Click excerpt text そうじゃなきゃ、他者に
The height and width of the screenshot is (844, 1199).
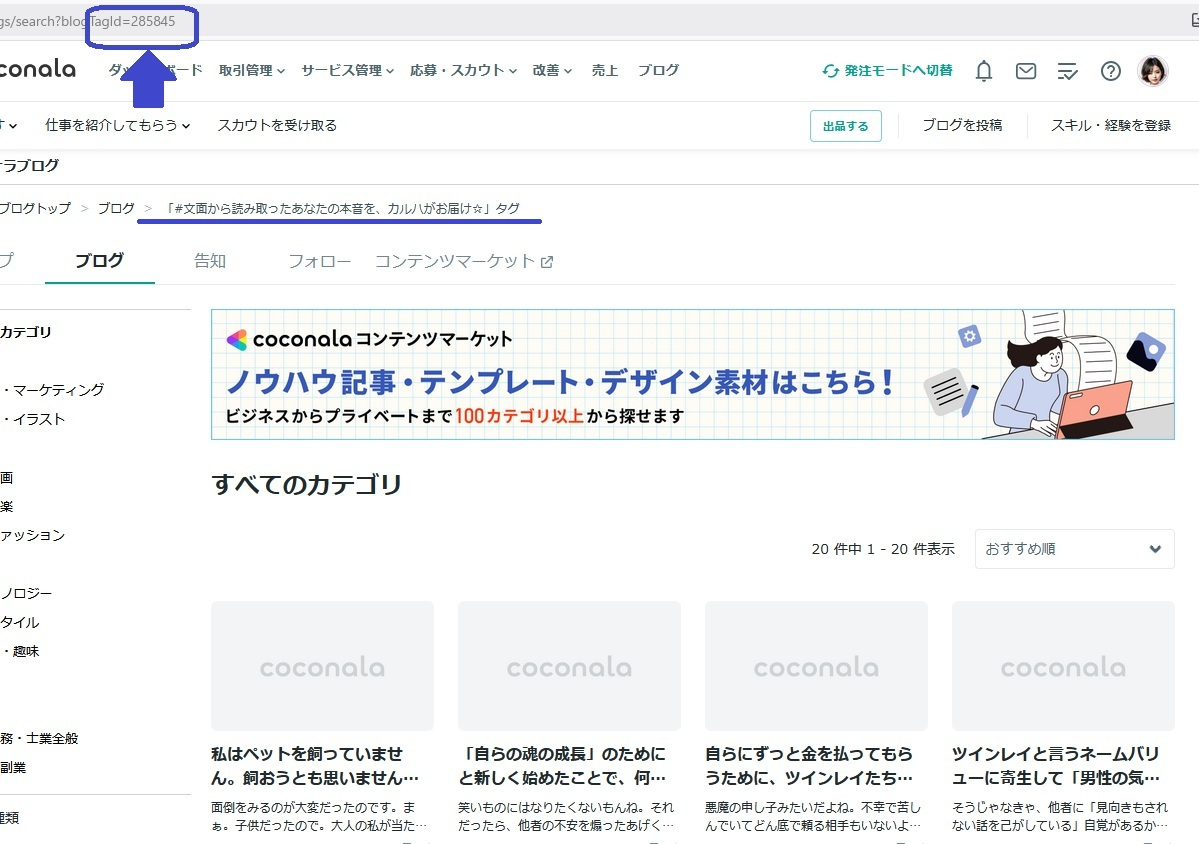click(1060, 816)
